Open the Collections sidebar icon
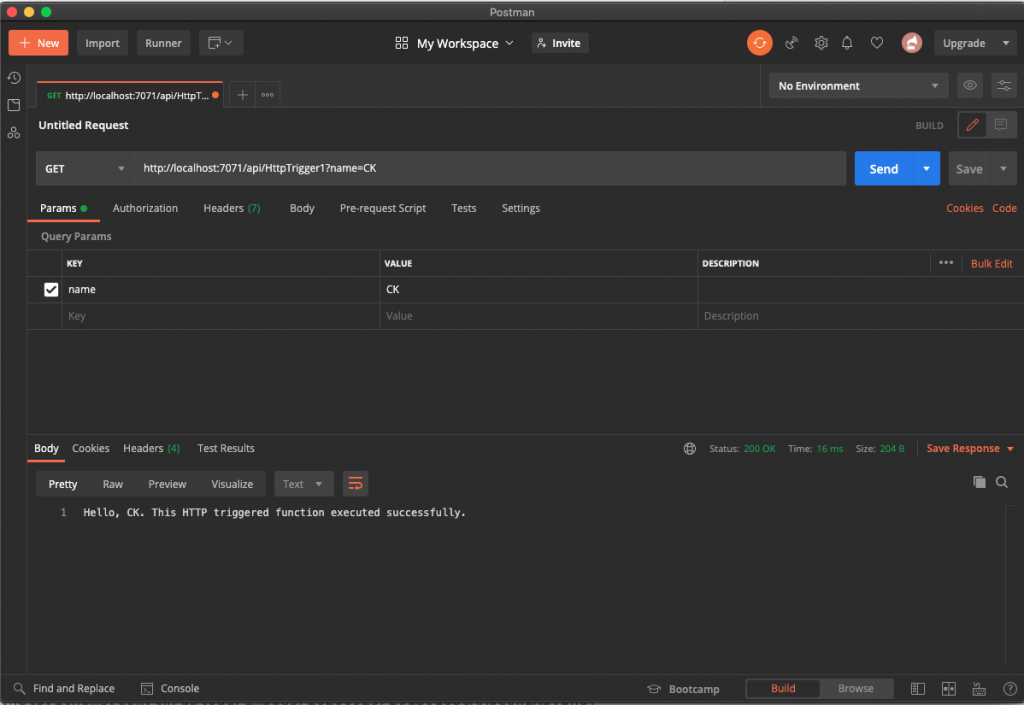The height and width of the screenshot is (705, 1024). tap(14, 105)
